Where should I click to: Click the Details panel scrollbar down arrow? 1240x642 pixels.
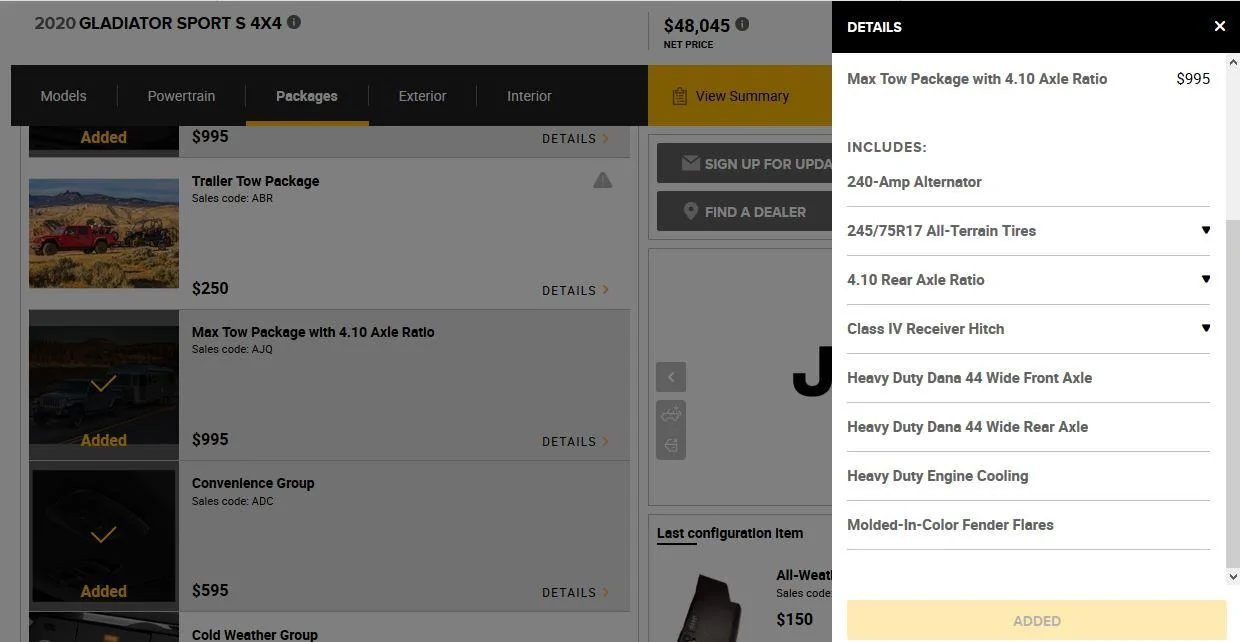[x=1233, y=577]
